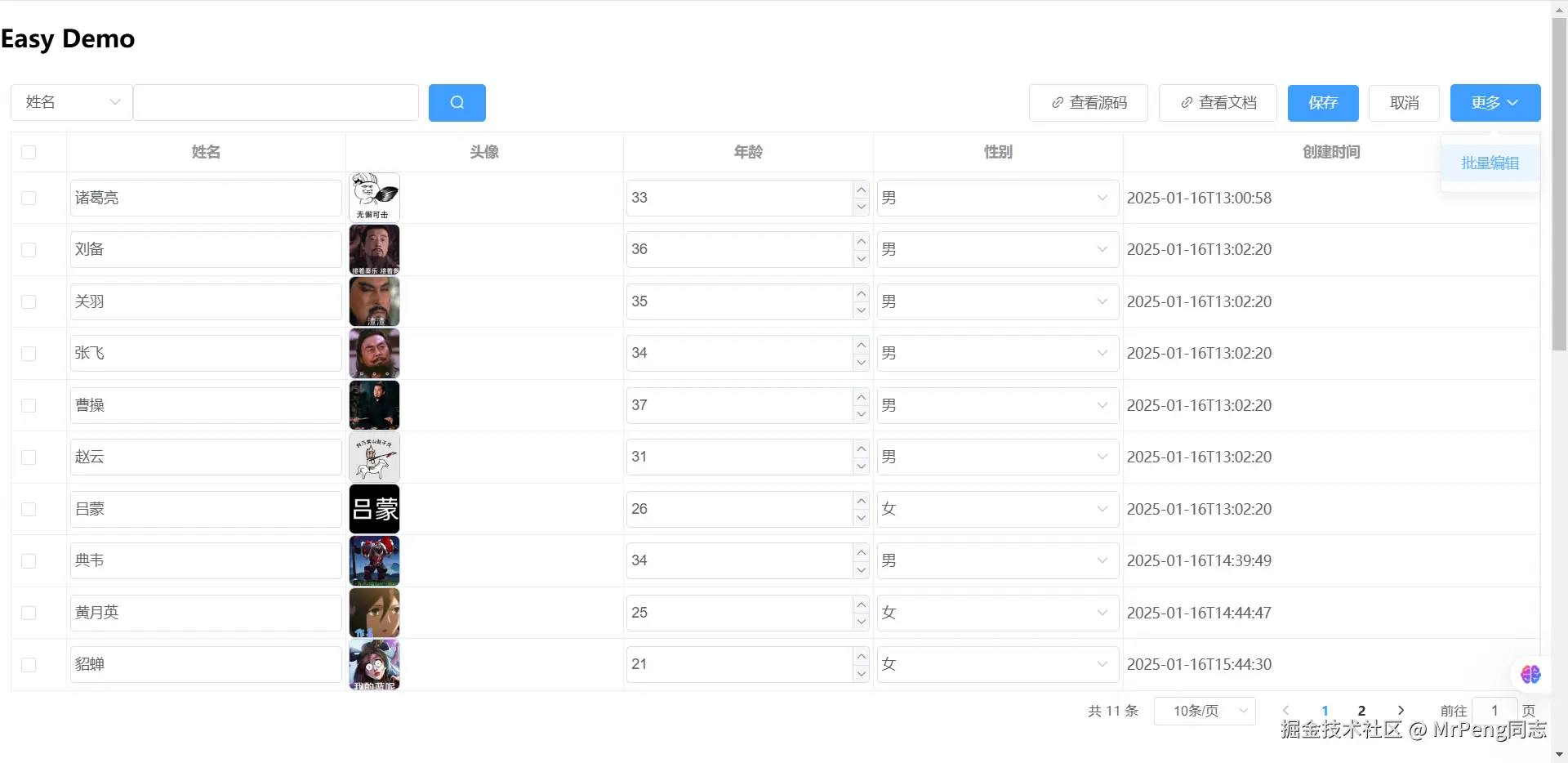Click the link icon in 查看文档 button
Screen dimensions: 1568x763
[1187, 103]
